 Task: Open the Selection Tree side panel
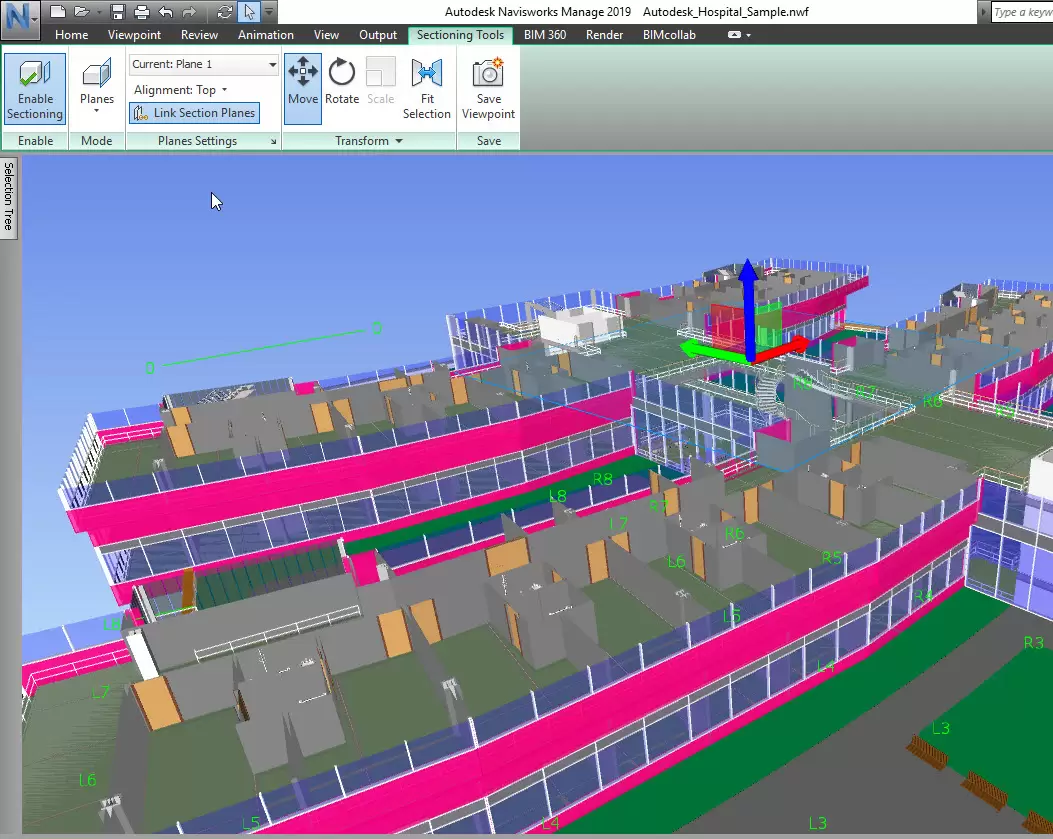(8, 195)
